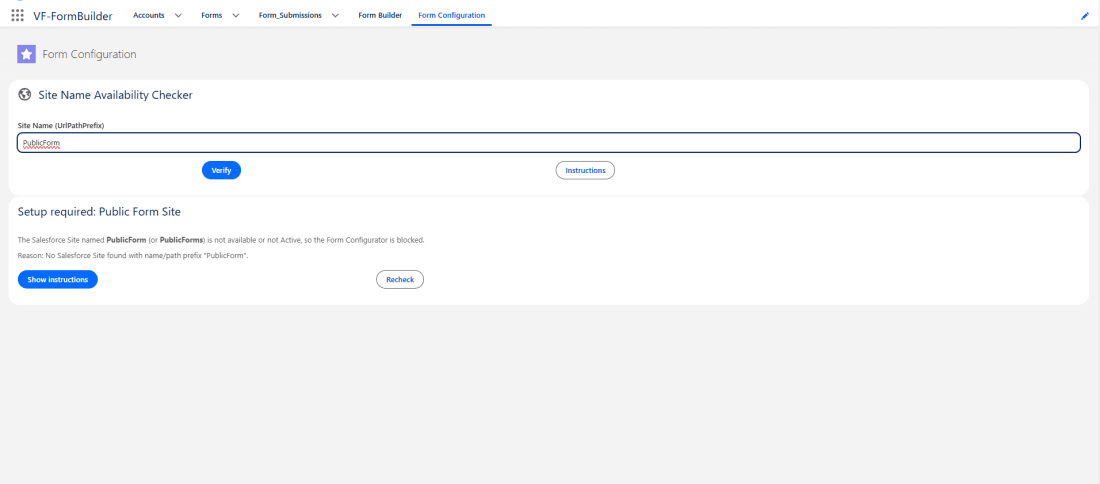Open the Form_Submissions tab
This screenshot has width=1100, height=484.
click(x=290, y=15)
